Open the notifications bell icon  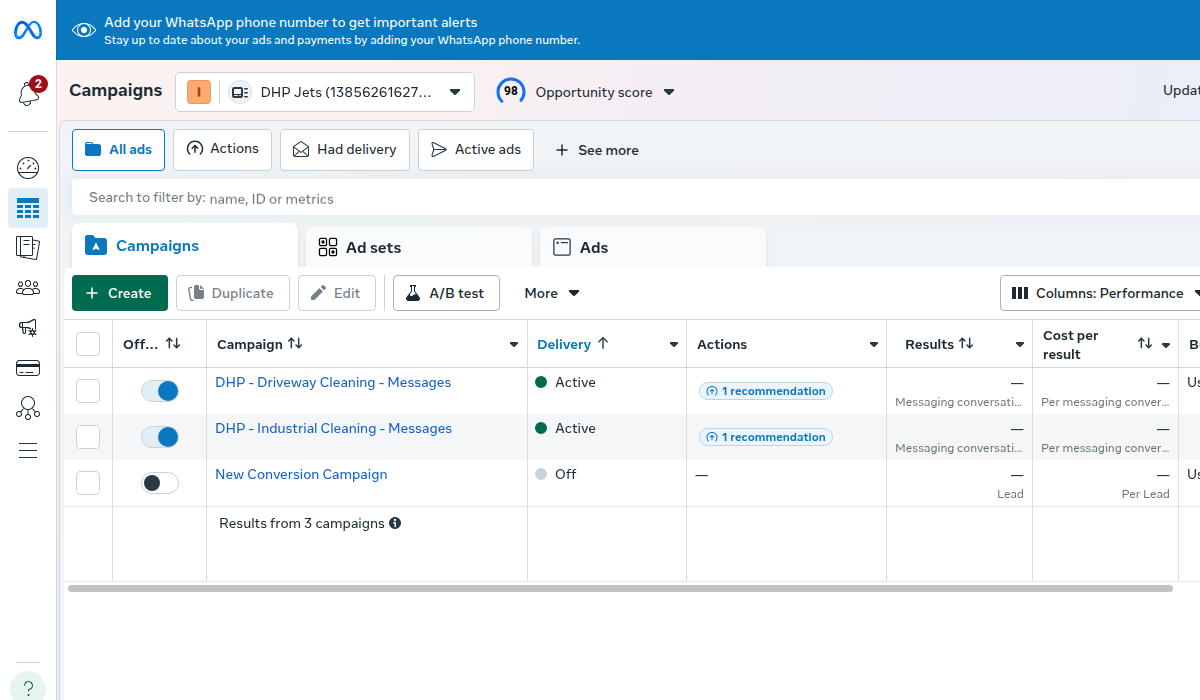coord(29,93)
